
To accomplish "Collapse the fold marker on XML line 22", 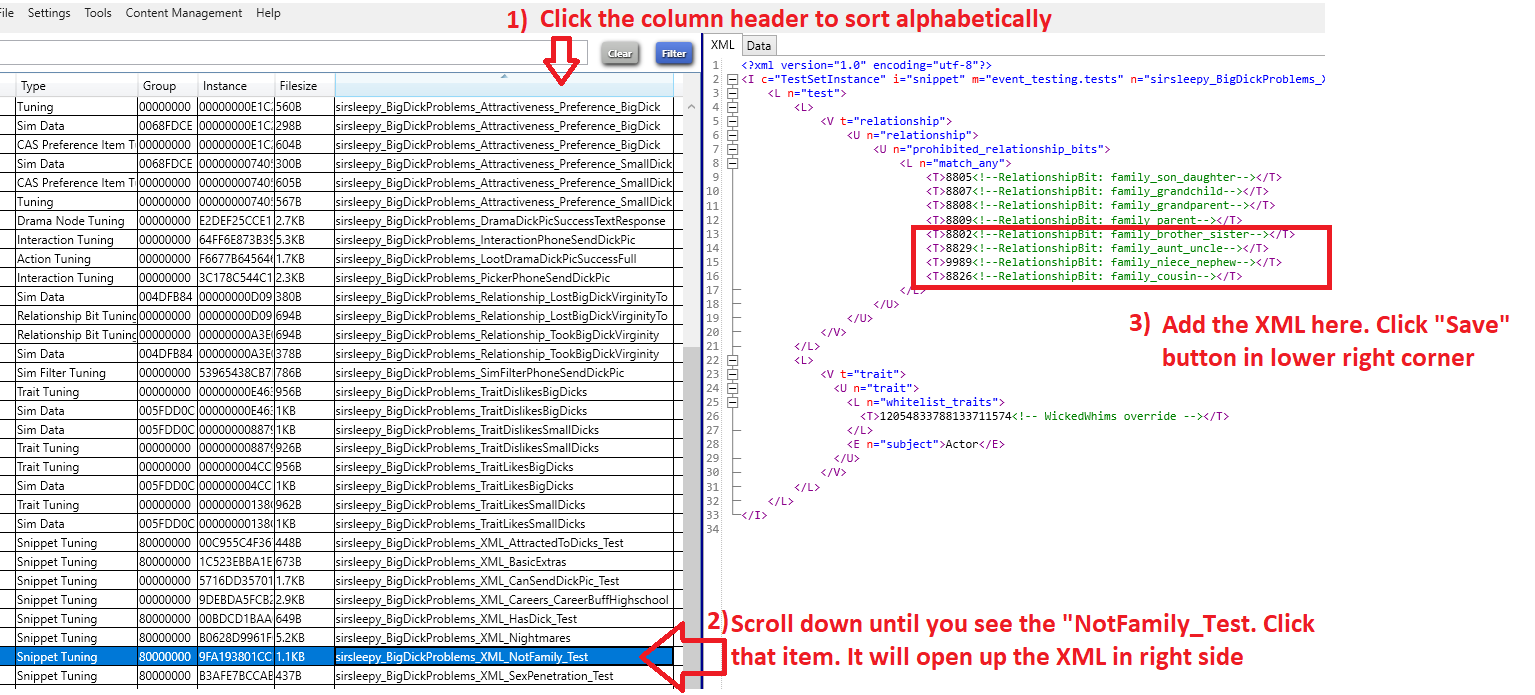I will (x=733, y=360).
